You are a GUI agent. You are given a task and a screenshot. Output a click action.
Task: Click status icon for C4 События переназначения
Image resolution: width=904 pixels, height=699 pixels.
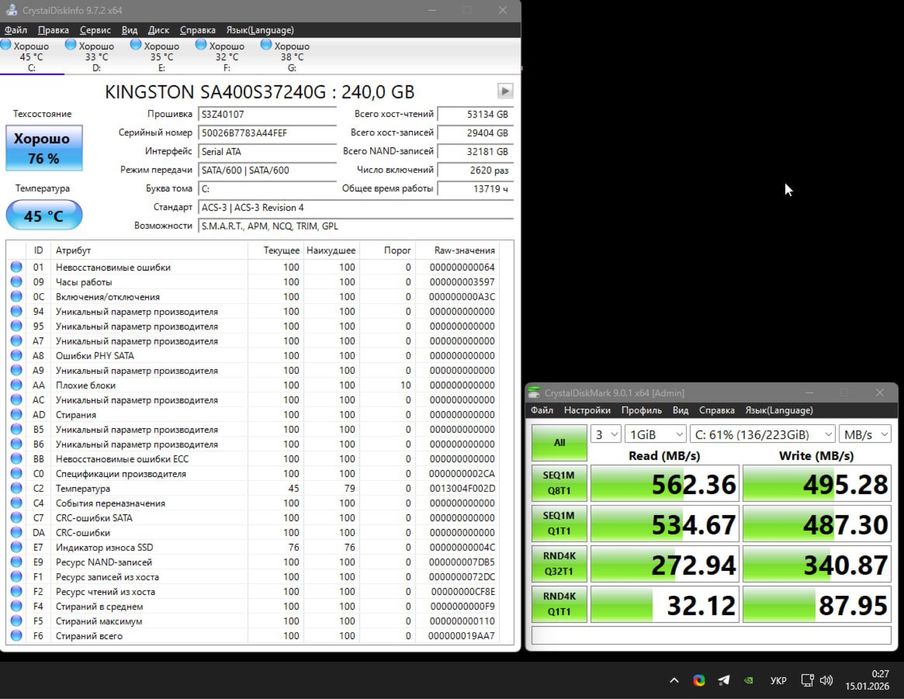[x=16, y=503]
